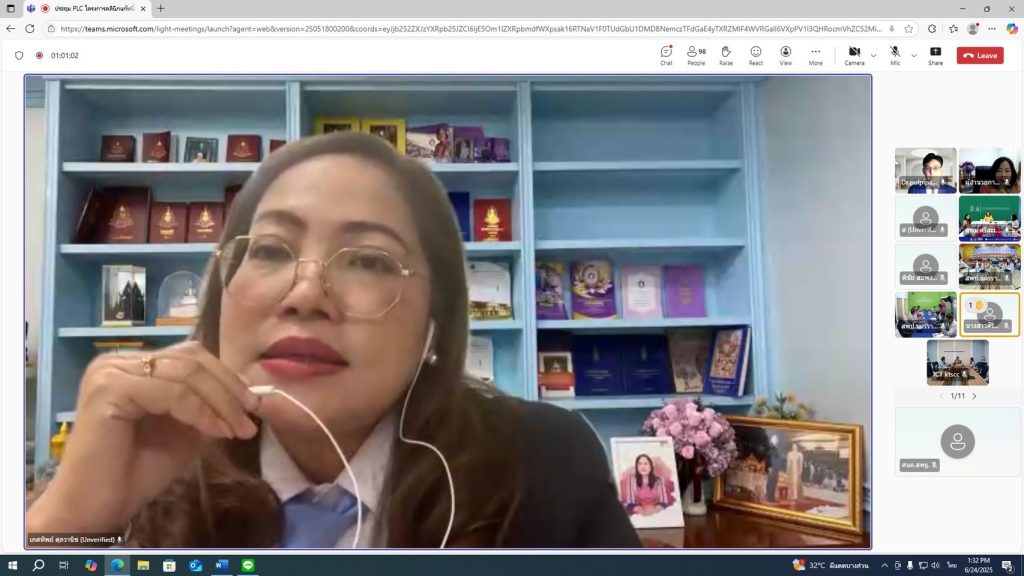Open the React emoji menu
This screenshot has height=576, width=1024.
[x=756, y=55]
